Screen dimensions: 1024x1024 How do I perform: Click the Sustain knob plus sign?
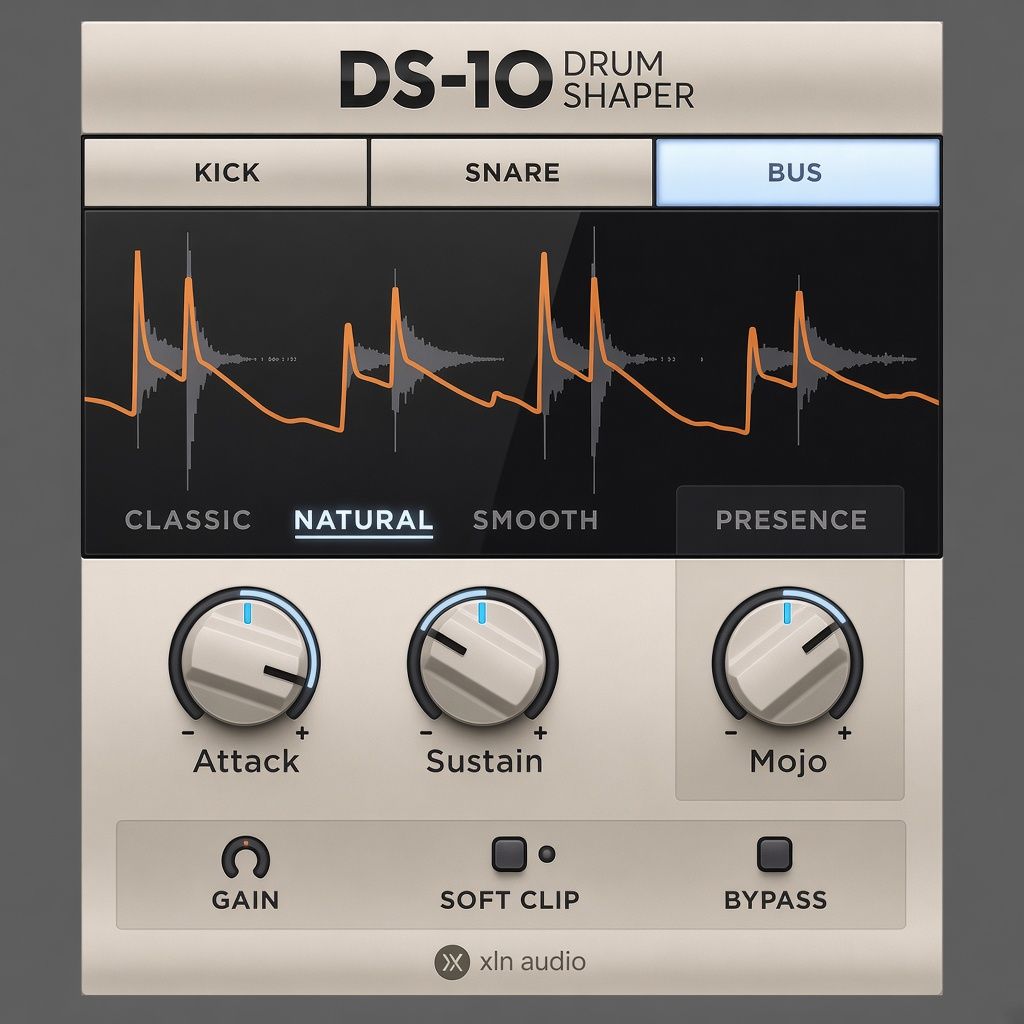coord(540,733)
